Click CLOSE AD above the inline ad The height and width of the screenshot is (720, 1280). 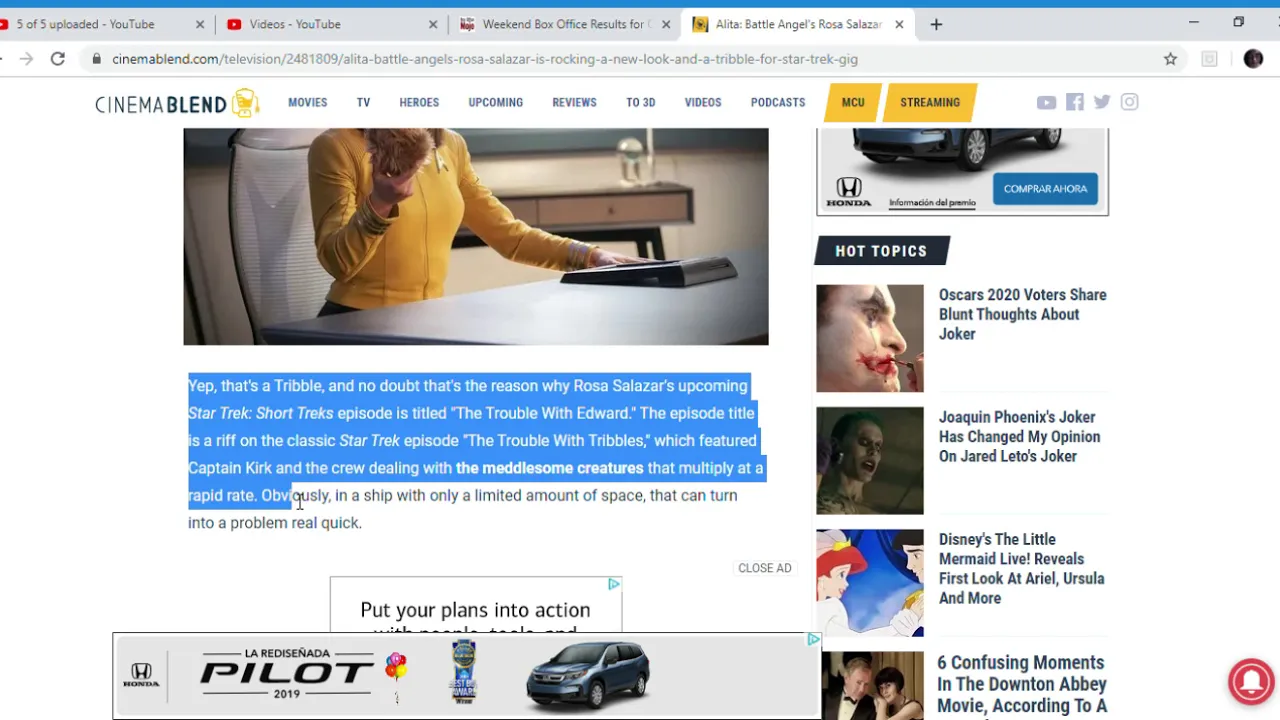764,568
